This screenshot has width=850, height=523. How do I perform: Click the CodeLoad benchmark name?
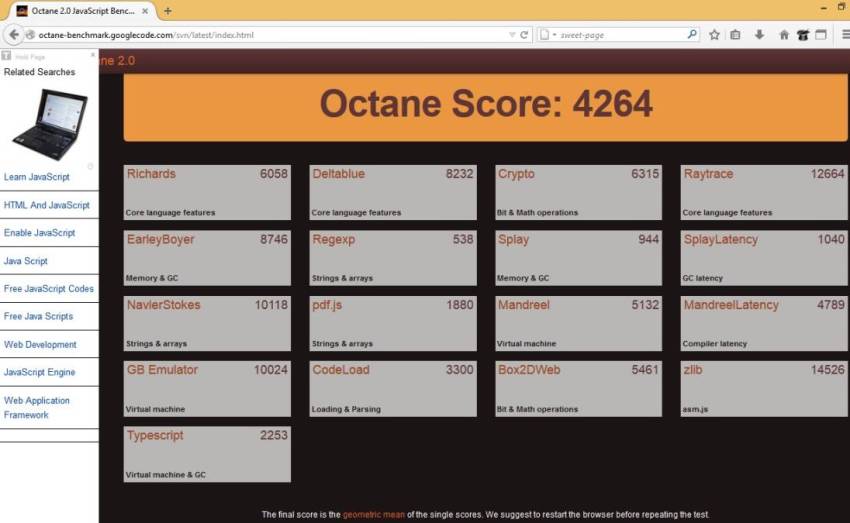(x=340, y=370)
